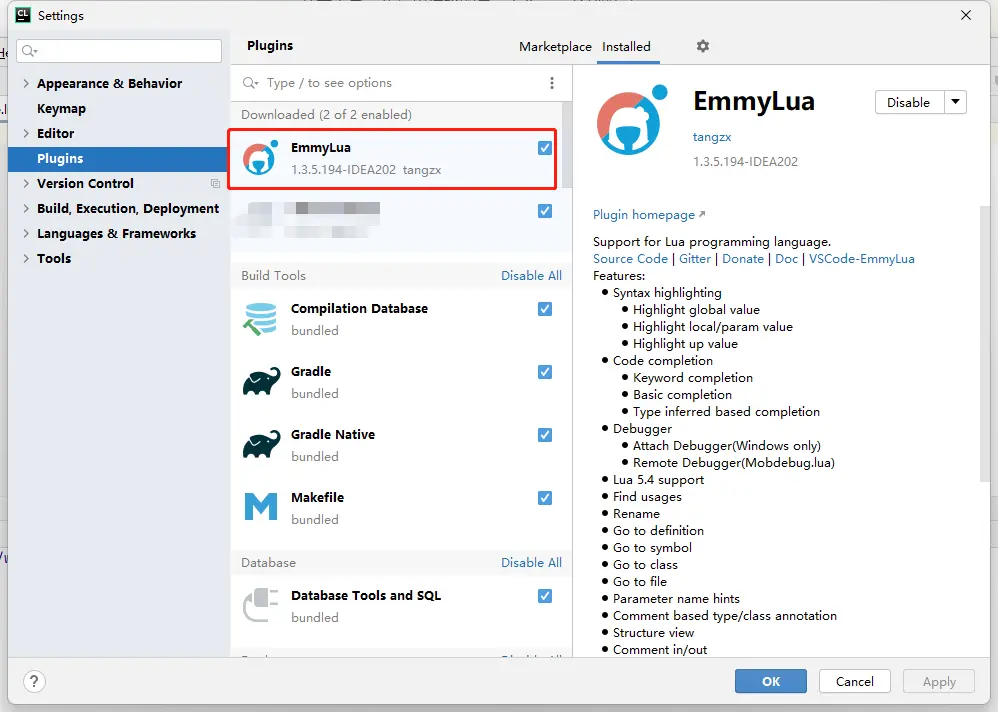This screenshot has width=998, height=712.
Task: Expand Build, Execution, Deployment node
Action: [25, 208]
